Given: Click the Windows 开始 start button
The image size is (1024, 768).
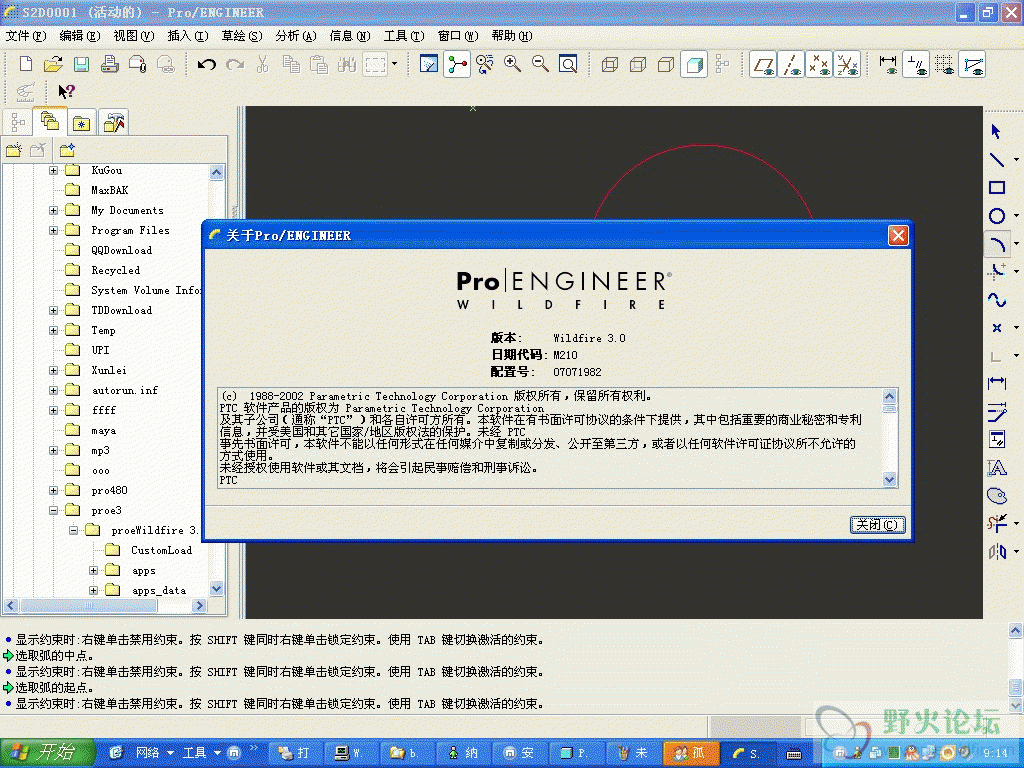Looking at the screenshot, I should coord(48,752).
